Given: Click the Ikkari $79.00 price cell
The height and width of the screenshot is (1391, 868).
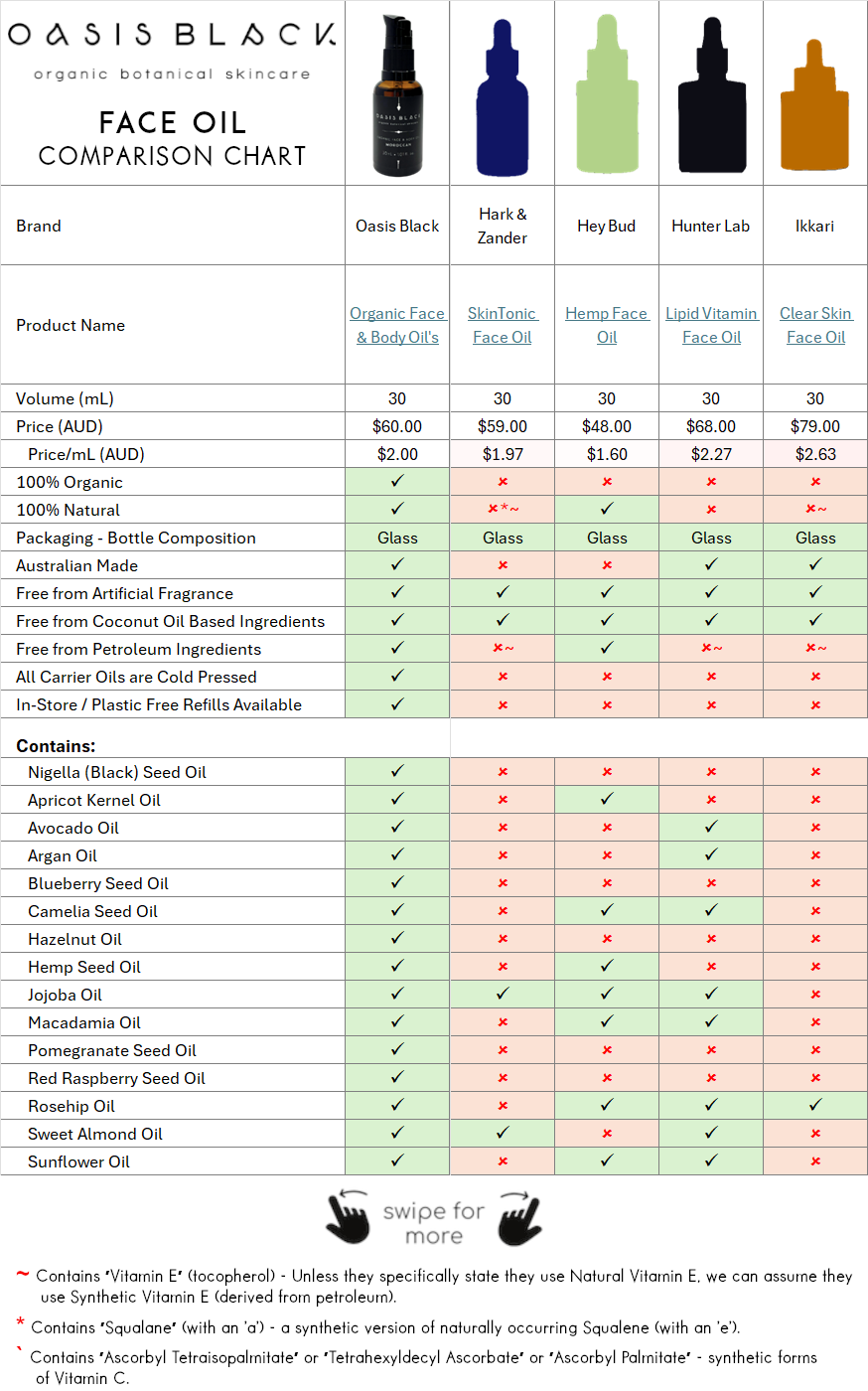Looking at the screenshot, I should [x=815, y=426].
